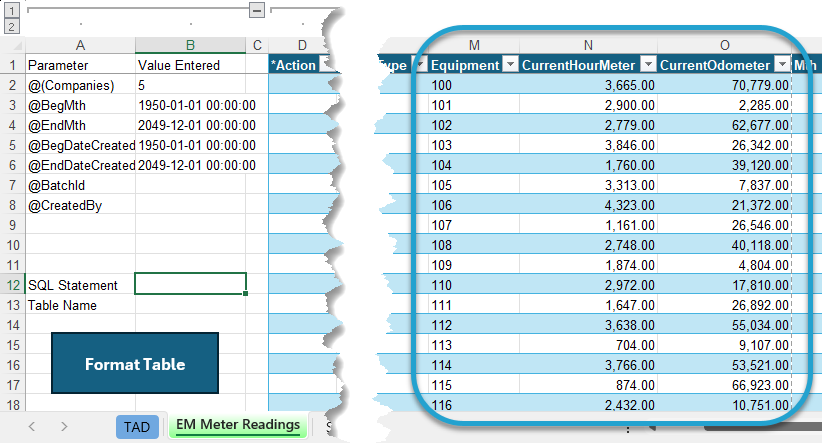Select column B header

190,45
